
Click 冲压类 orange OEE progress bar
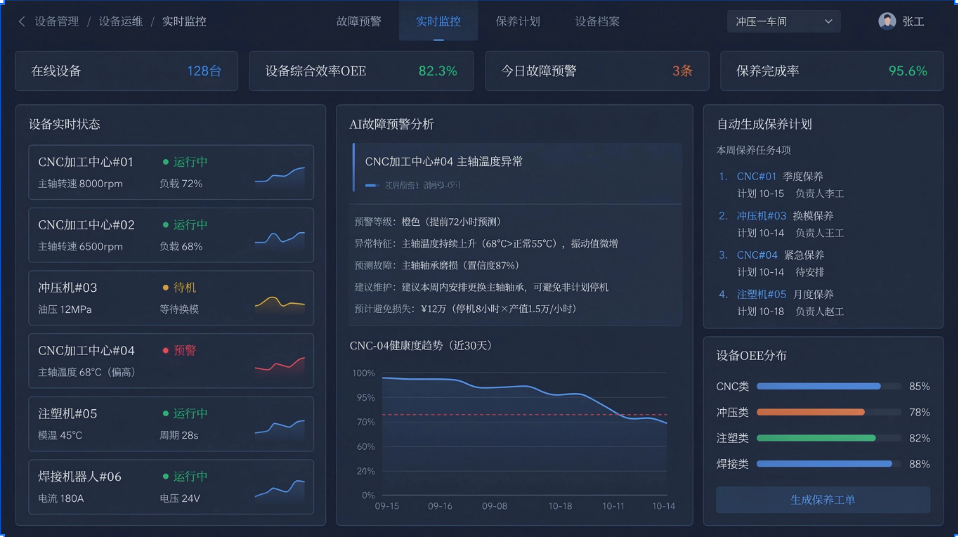828,412
